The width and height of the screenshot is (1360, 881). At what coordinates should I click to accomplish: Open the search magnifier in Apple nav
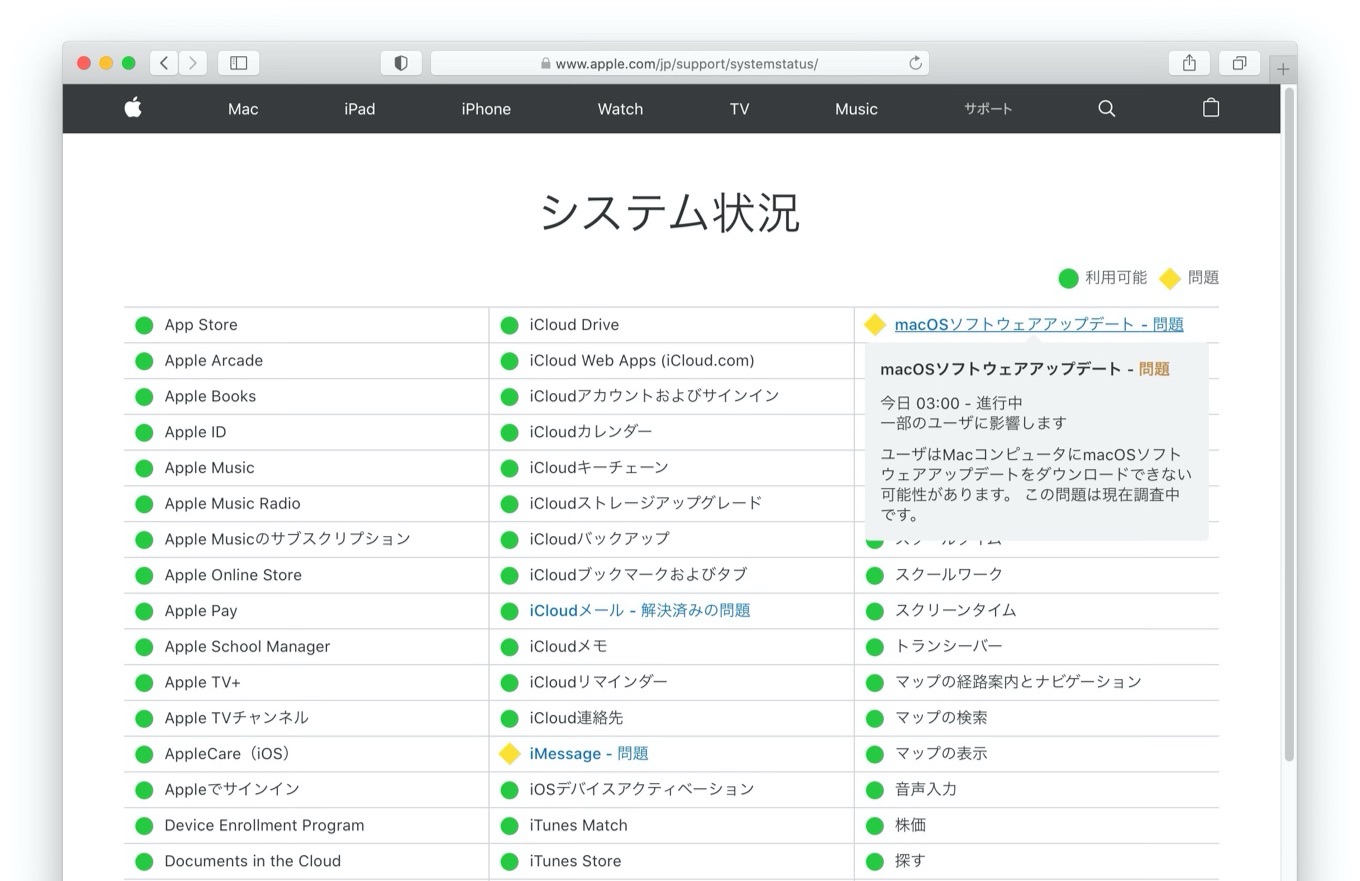point(1106,109)
